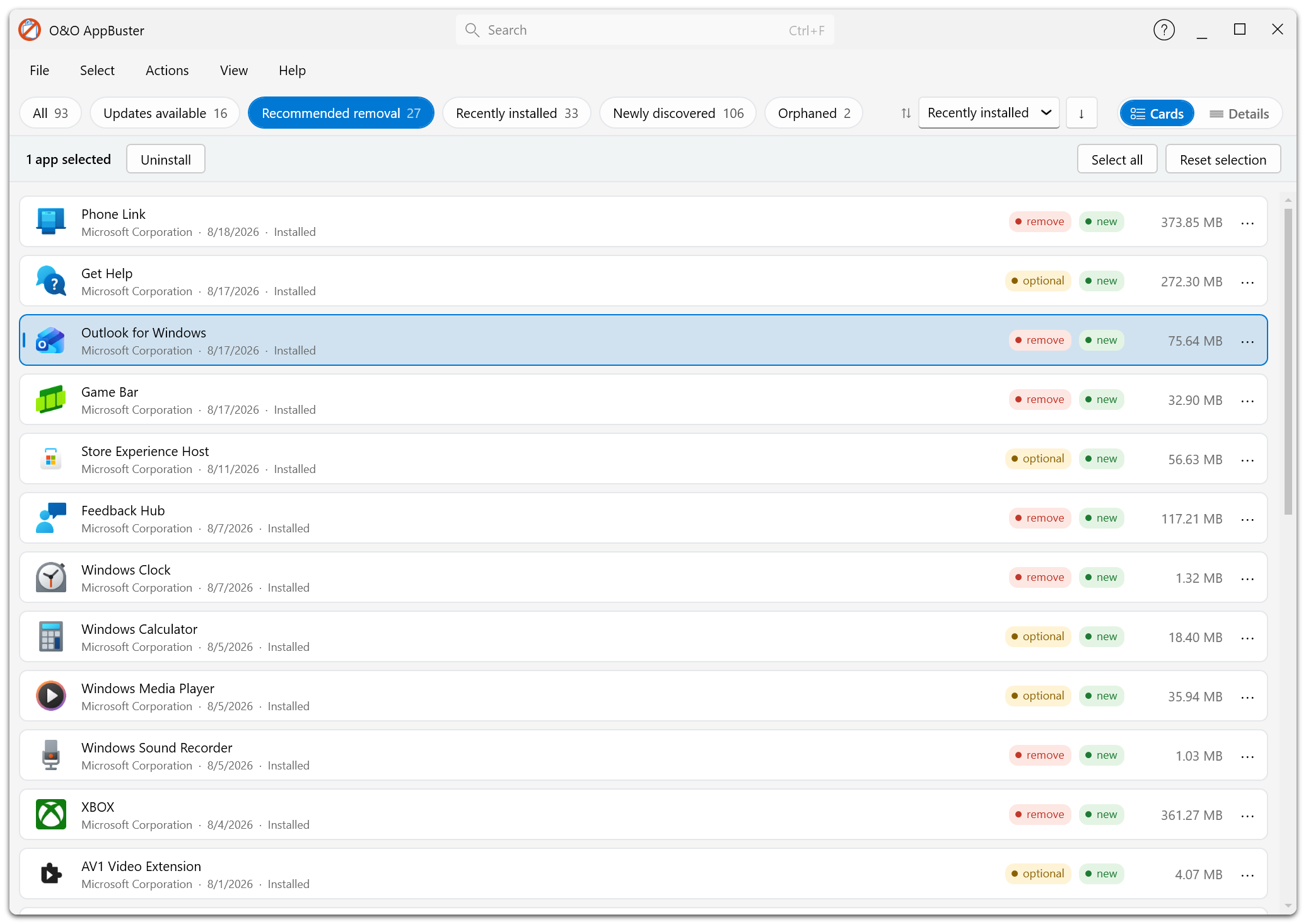Click the AV1 Video Extension title
The height and width of the screenshot is (924, 1306).
pyautogui.click(x=141, y=866)
